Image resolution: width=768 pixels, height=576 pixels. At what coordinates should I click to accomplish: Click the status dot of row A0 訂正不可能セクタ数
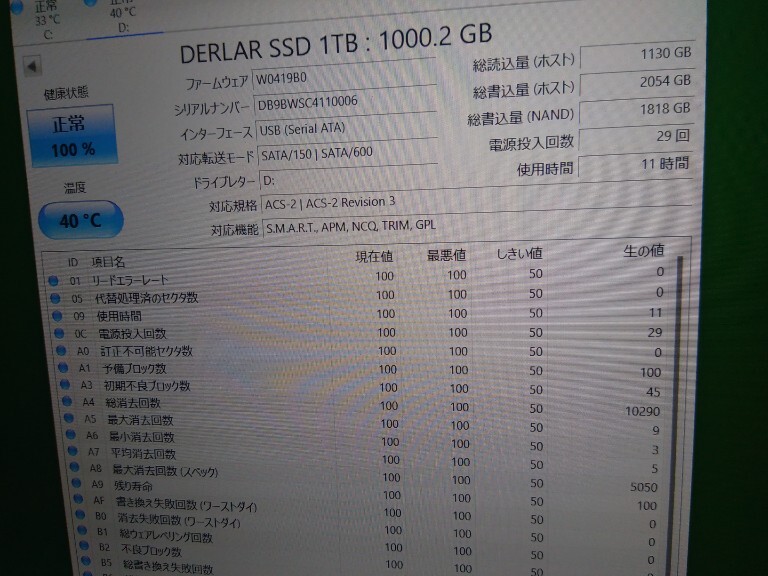[61, 351]
